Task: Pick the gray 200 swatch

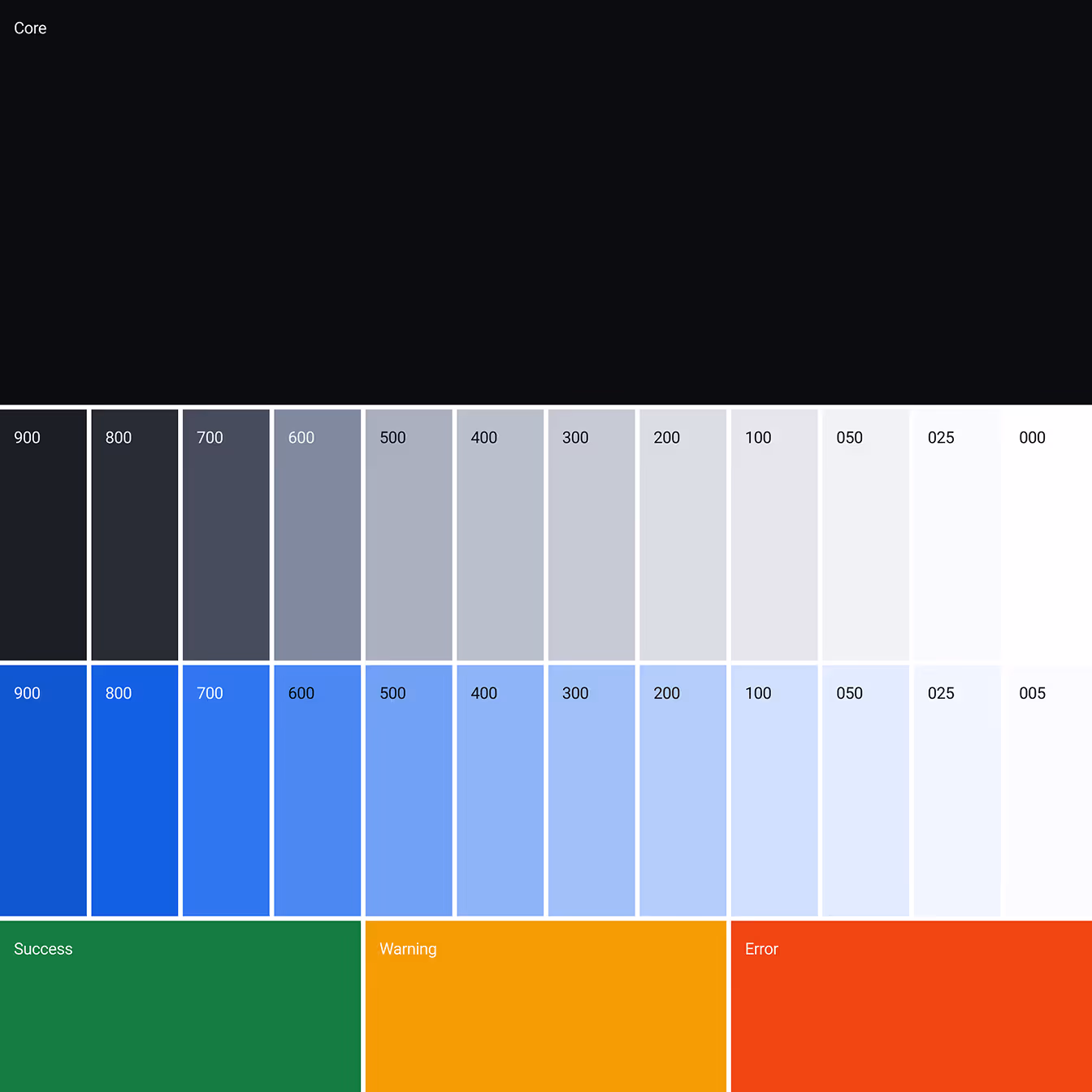Action: coord(683,535)
